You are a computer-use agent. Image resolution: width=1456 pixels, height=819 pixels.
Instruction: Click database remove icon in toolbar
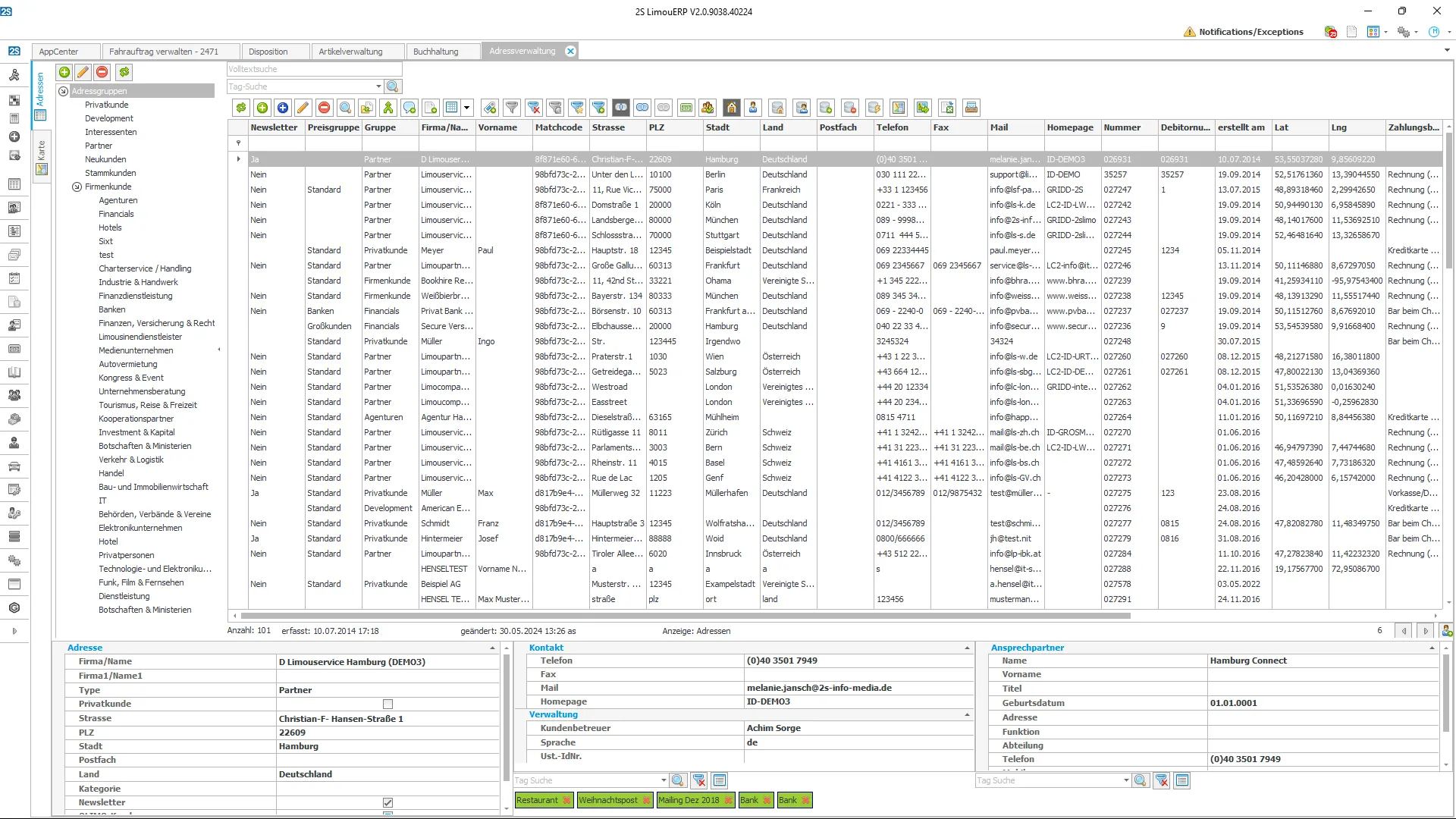(x=850, y=108)
